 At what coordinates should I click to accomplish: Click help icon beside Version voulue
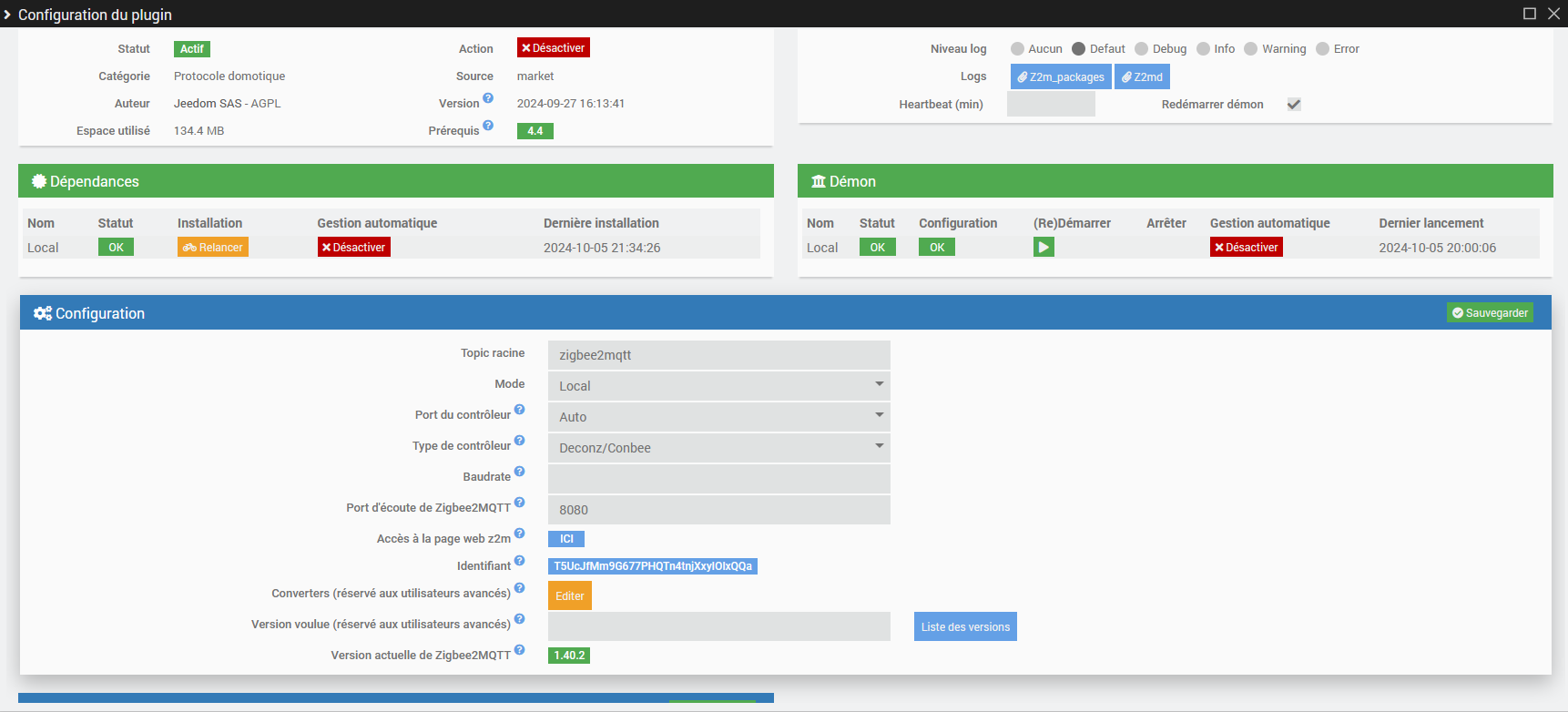[x=519, y=619]
